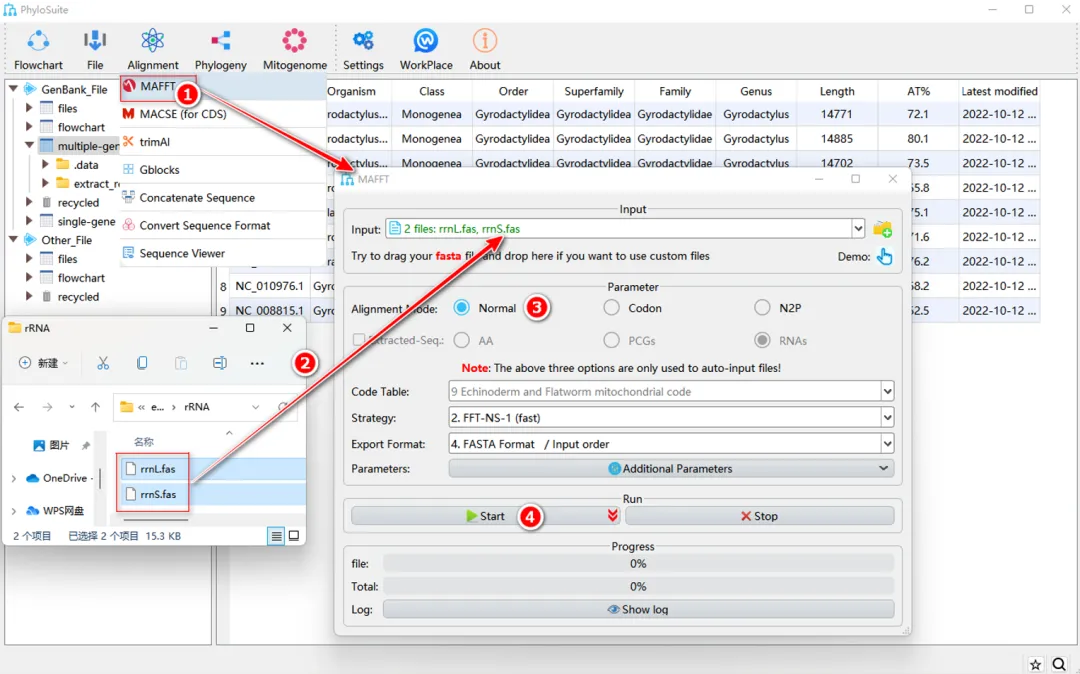Open the Alignment toolbar icon
The width and height of the screenshot is (1080, 674).
(x=152, y=50)
